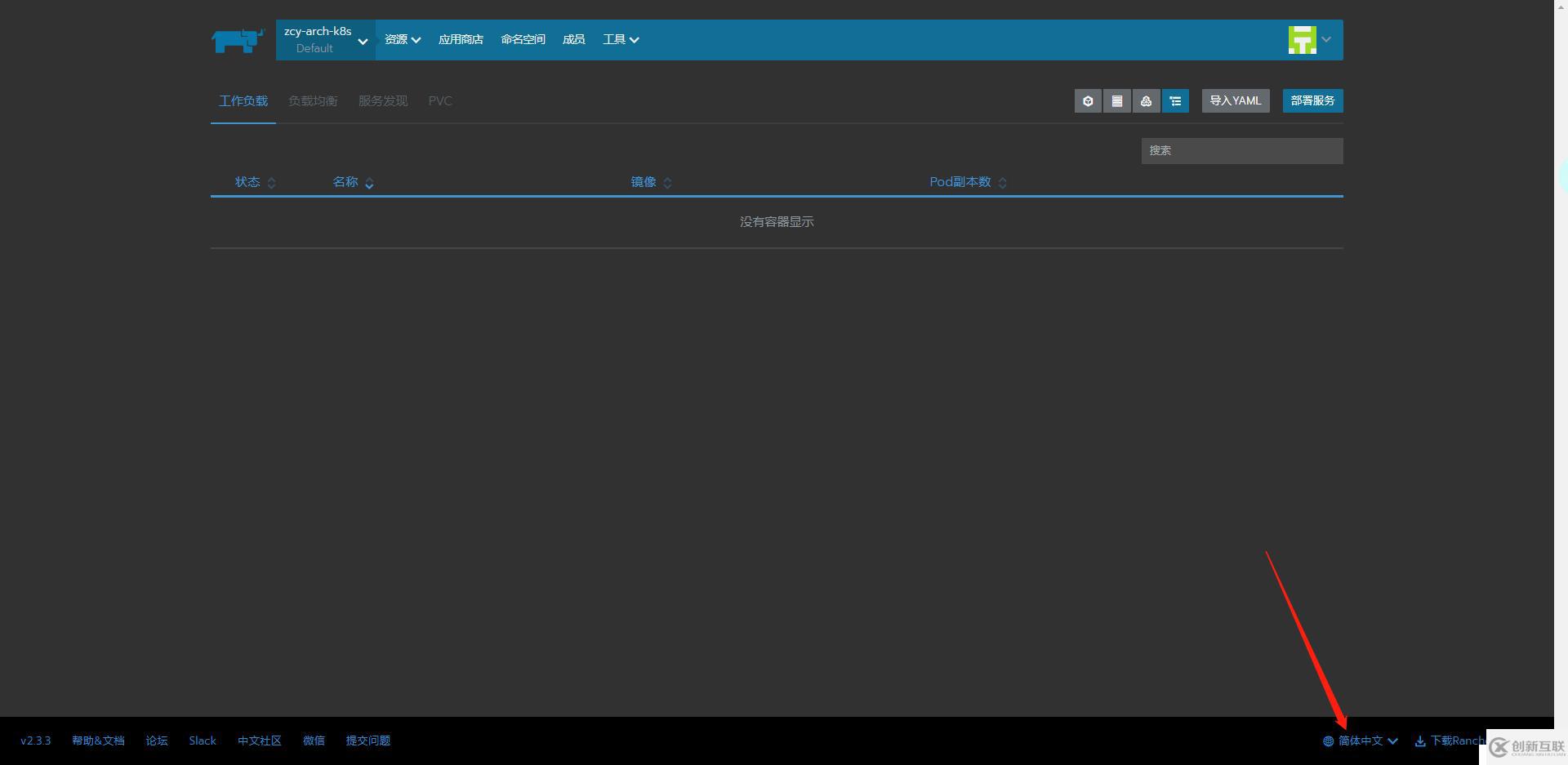Screen dimensions: 1568x765
Task: Select the grouped cube view icon
Action: click(1087, 100)
